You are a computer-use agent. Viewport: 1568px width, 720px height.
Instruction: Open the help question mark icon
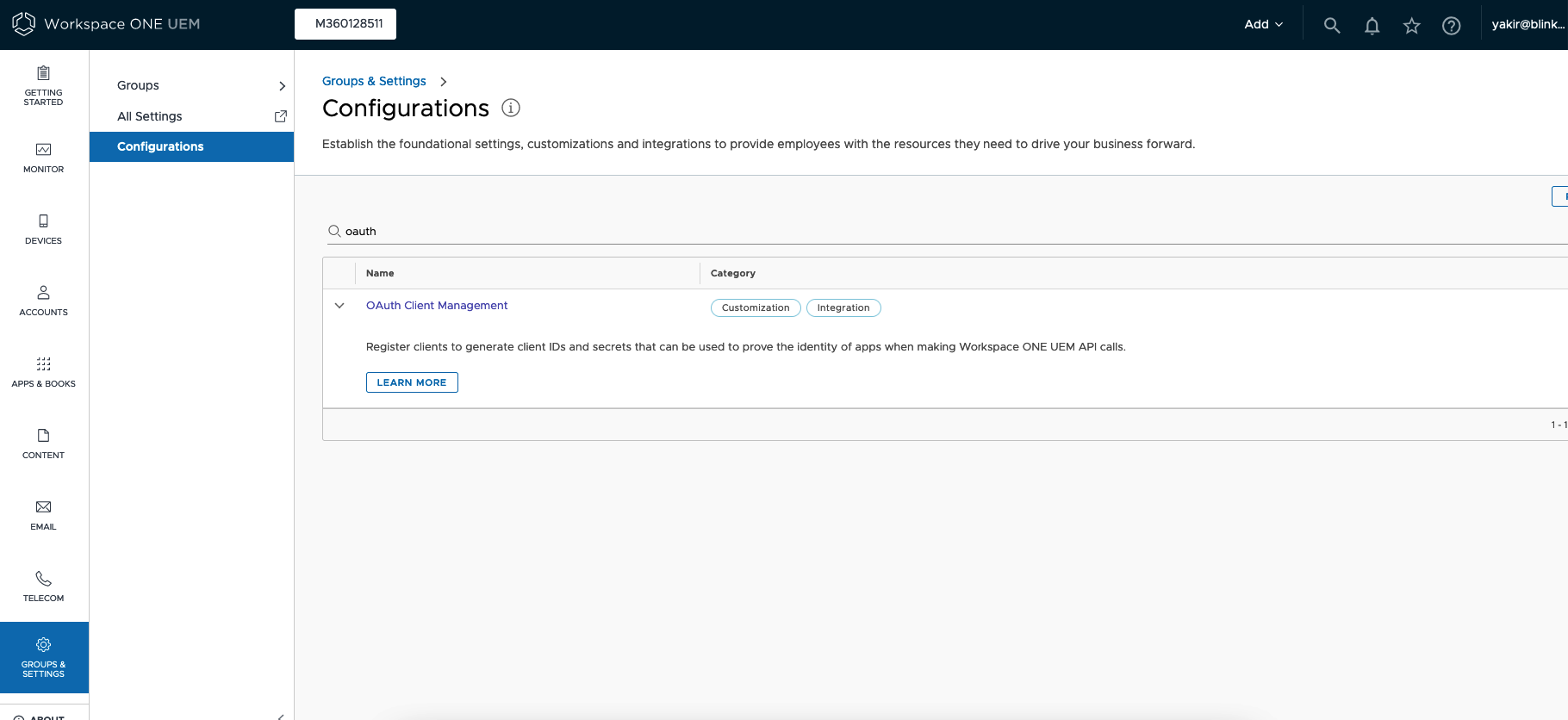coord(1451,26)
